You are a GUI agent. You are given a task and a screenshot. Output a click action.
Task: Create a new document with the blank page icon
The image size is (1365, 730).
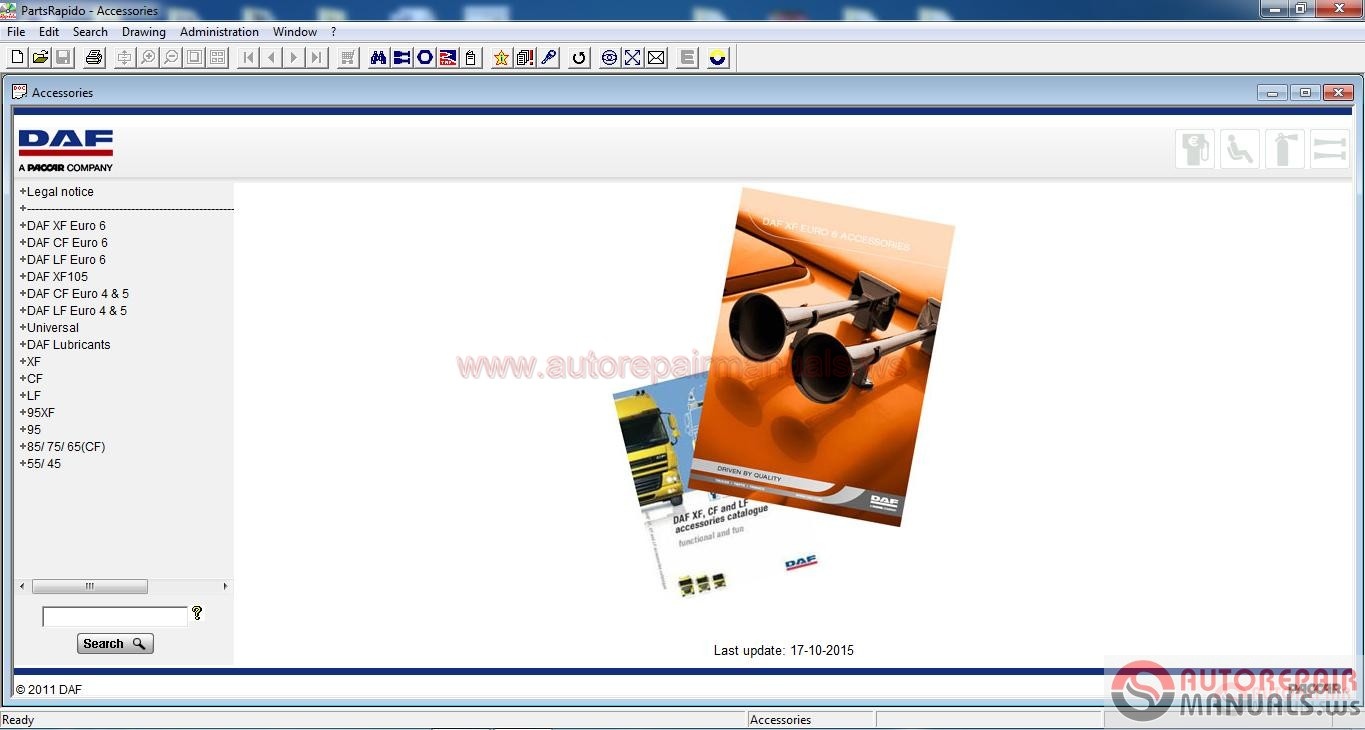(17, 58)
